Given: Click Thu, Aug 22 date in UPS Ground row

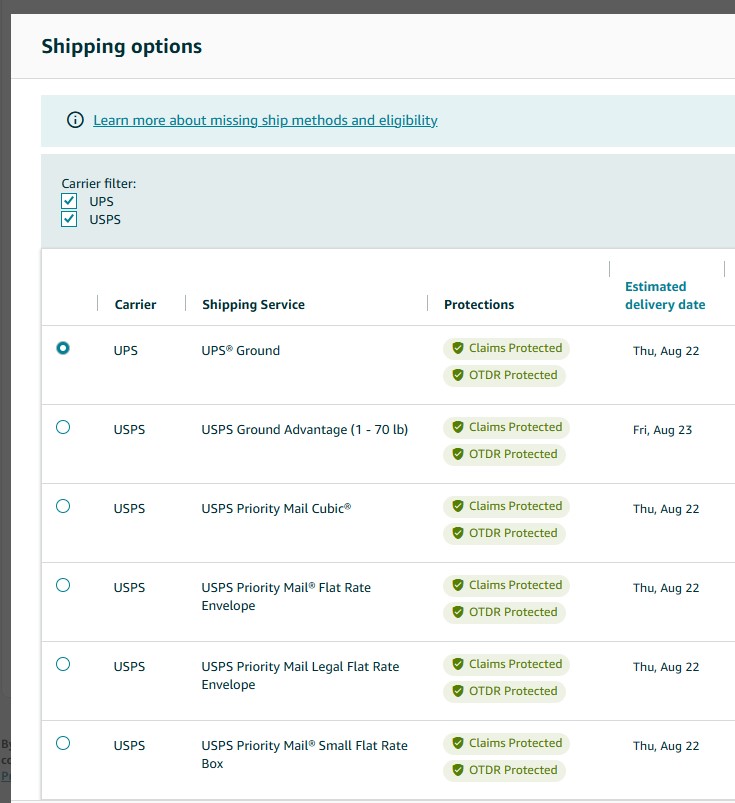Looking at the screenshot, I should tap(666, 351).
